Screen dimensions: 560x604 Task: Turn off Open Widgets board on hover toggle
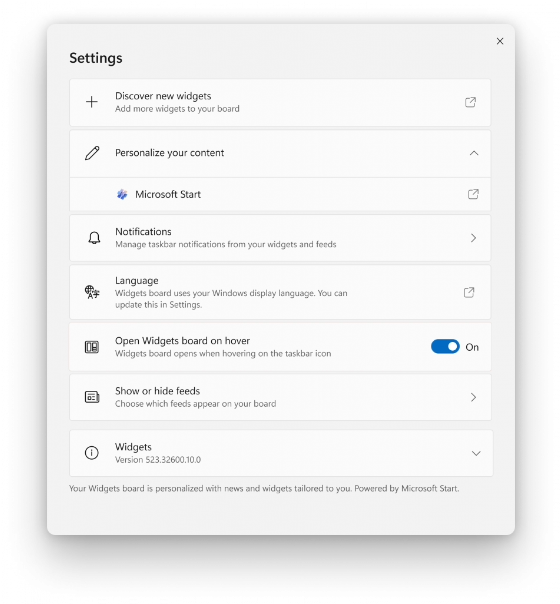coord(445,347)
